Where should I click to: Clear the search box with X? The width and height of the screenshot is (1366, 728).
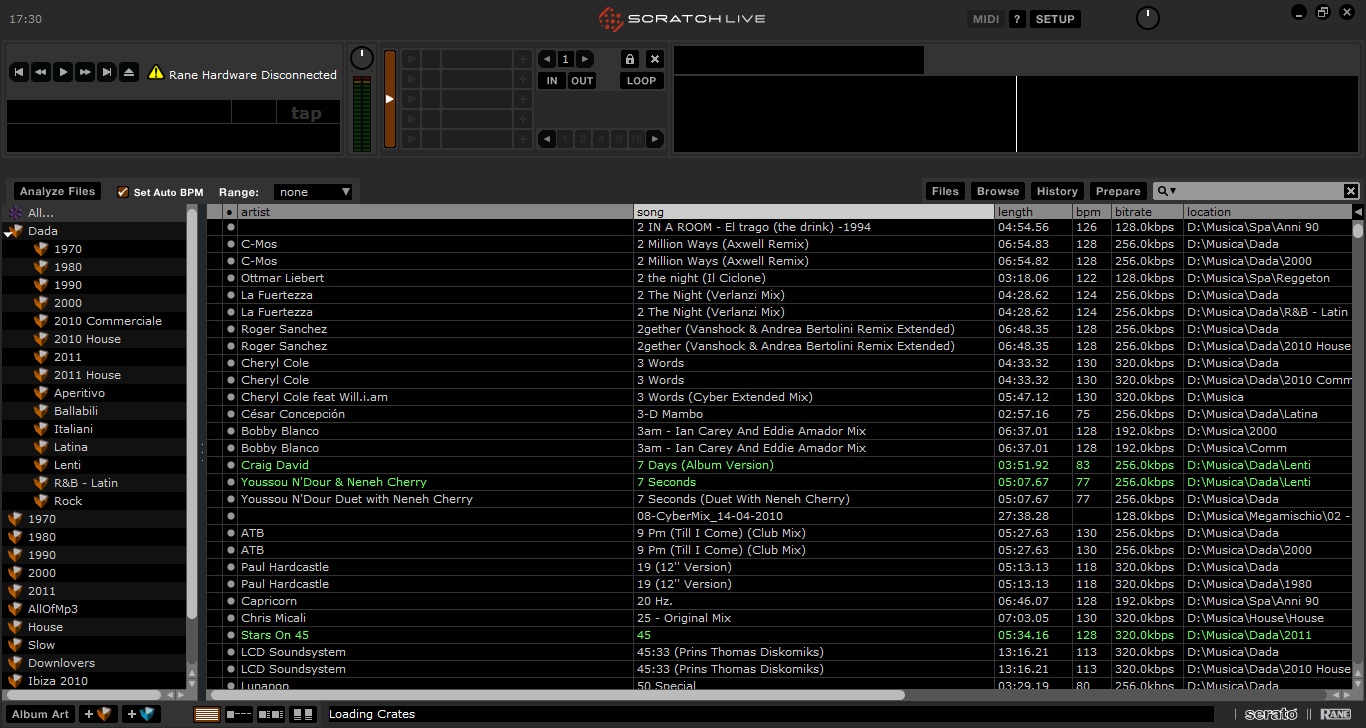tap(1350, 191)
